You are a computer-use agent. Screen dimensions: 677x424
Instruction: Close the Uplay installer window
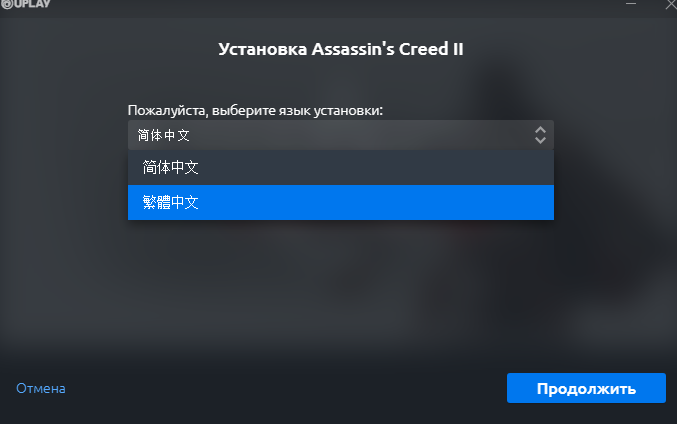click(671, 4)
